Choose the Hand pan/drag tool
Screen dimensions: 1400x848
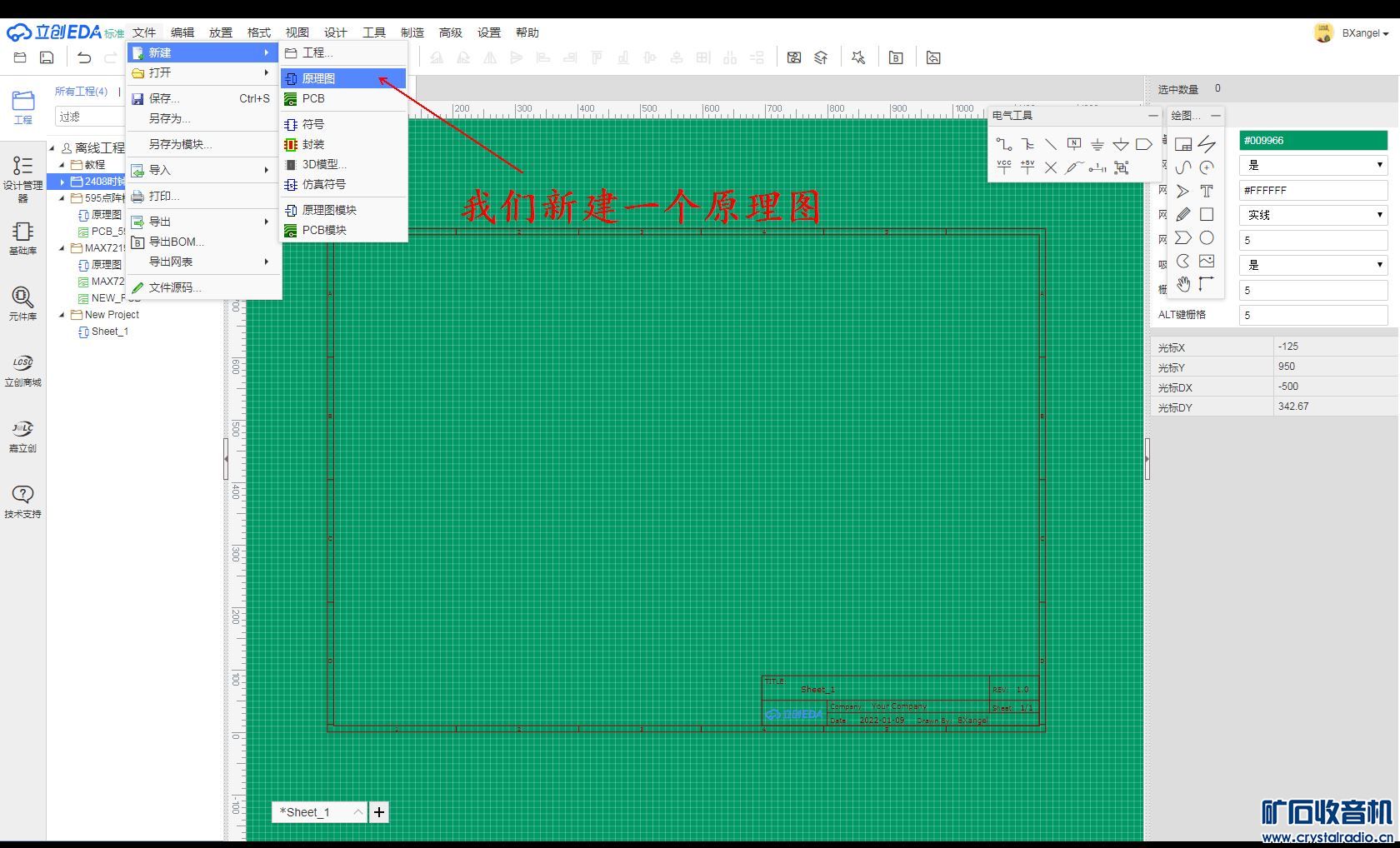[x=1183, y=284]
